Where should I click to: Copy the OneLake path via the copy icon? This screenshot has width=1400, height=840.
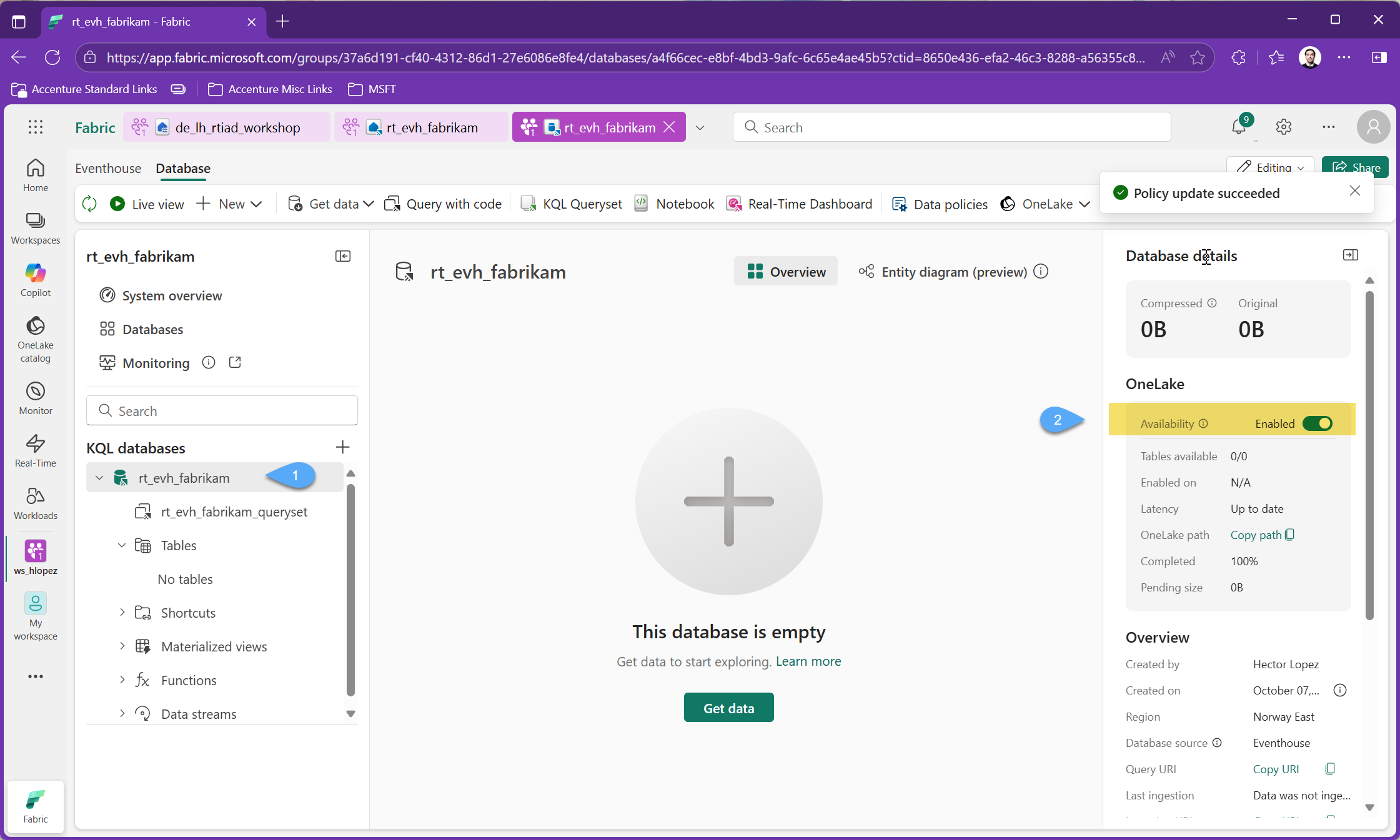1290,535
